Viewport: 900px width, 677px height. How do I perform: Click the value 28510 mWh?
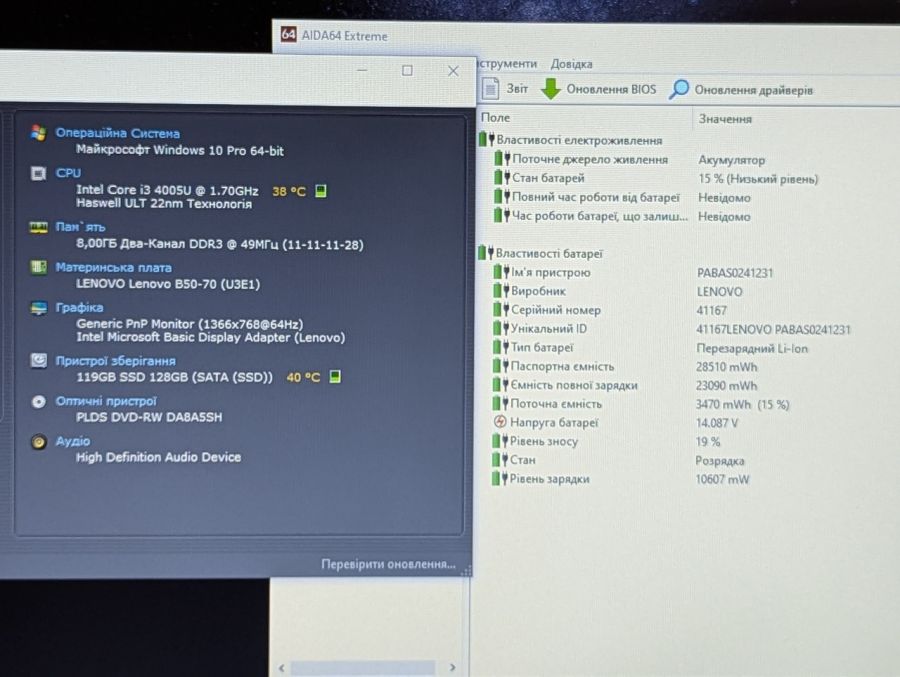727,367
